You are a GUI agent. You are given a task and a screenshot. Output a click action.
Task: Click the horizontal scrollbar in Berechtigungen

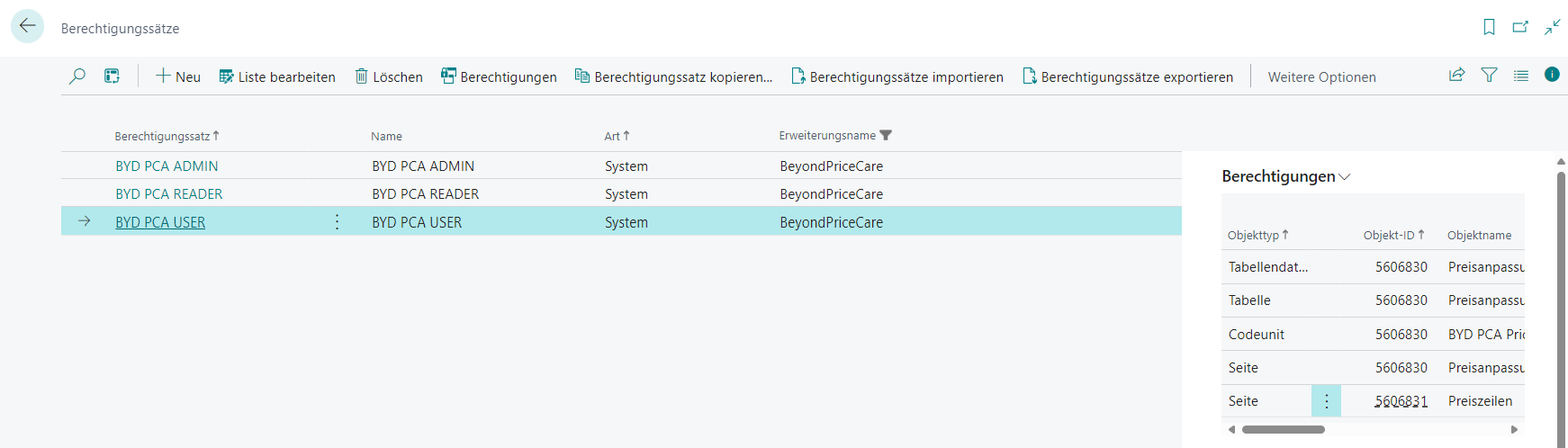1283,430
